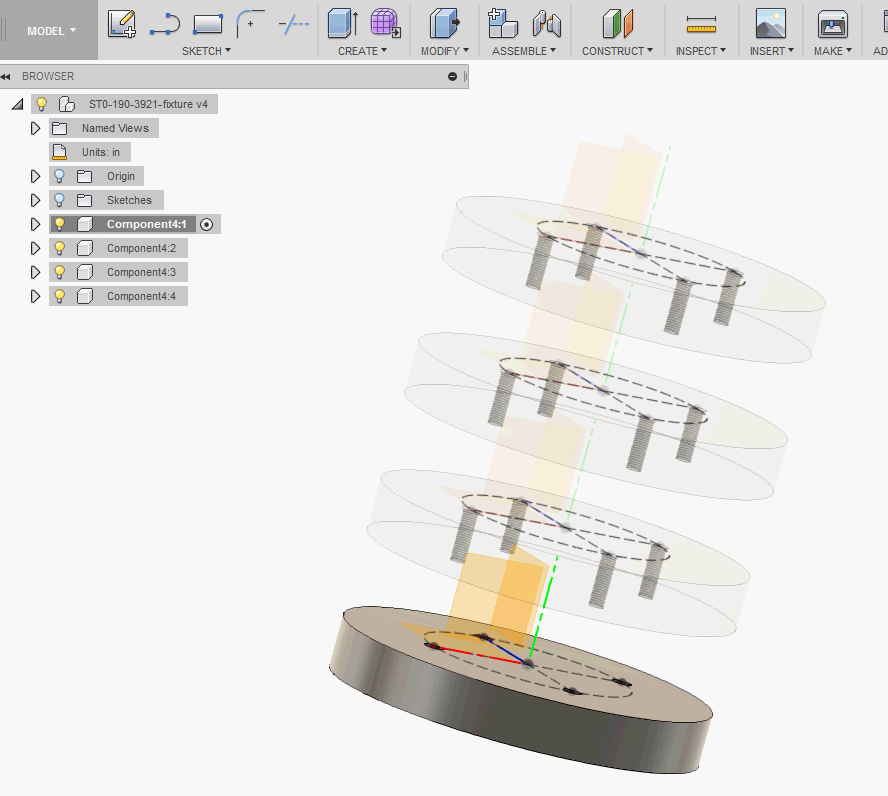Expand the Component4:3 node
888x796 pixels.
tap(35, 272)
